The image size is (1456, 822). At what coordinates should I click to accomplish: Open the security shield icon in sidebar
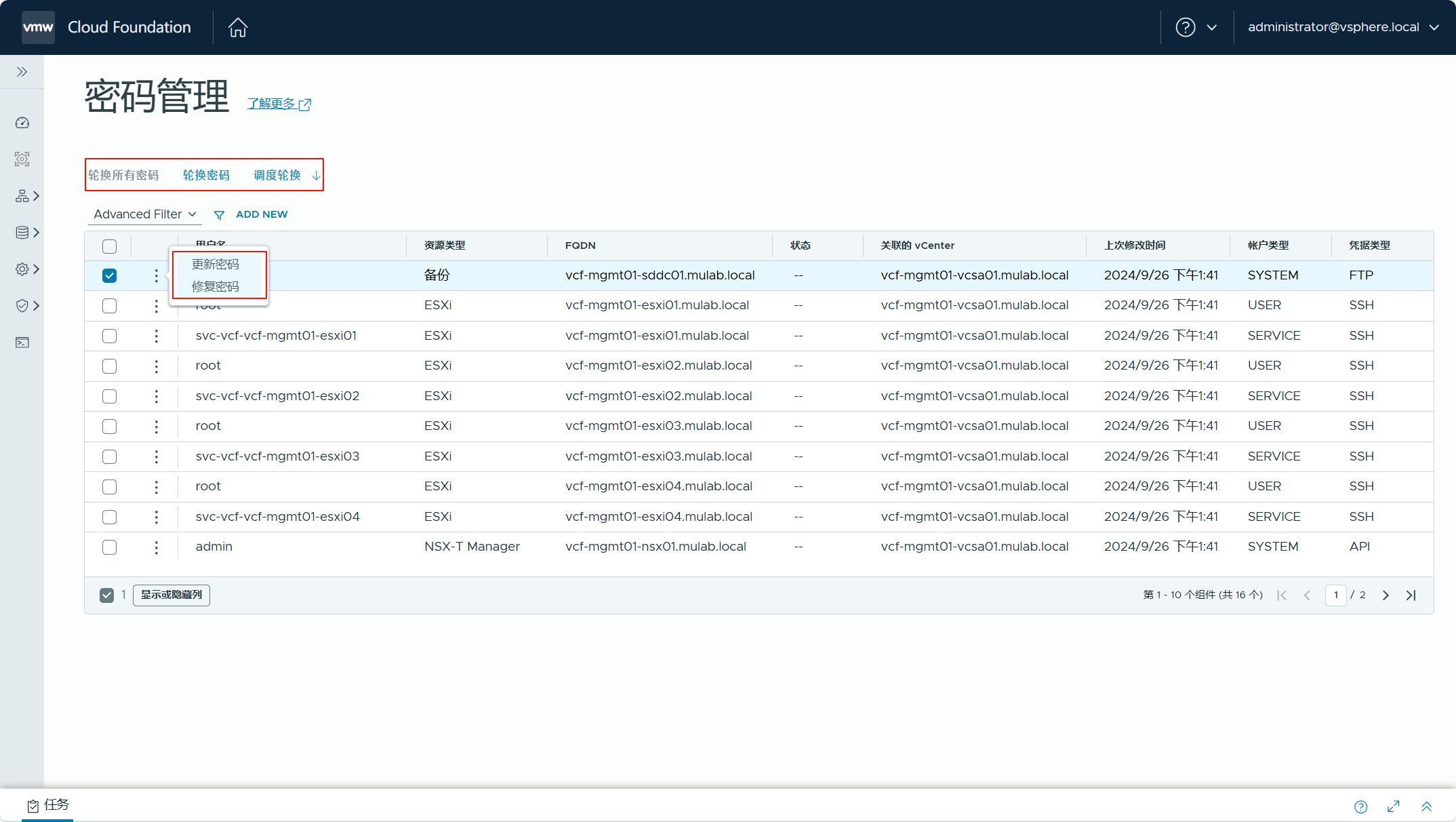pos(22,306)
